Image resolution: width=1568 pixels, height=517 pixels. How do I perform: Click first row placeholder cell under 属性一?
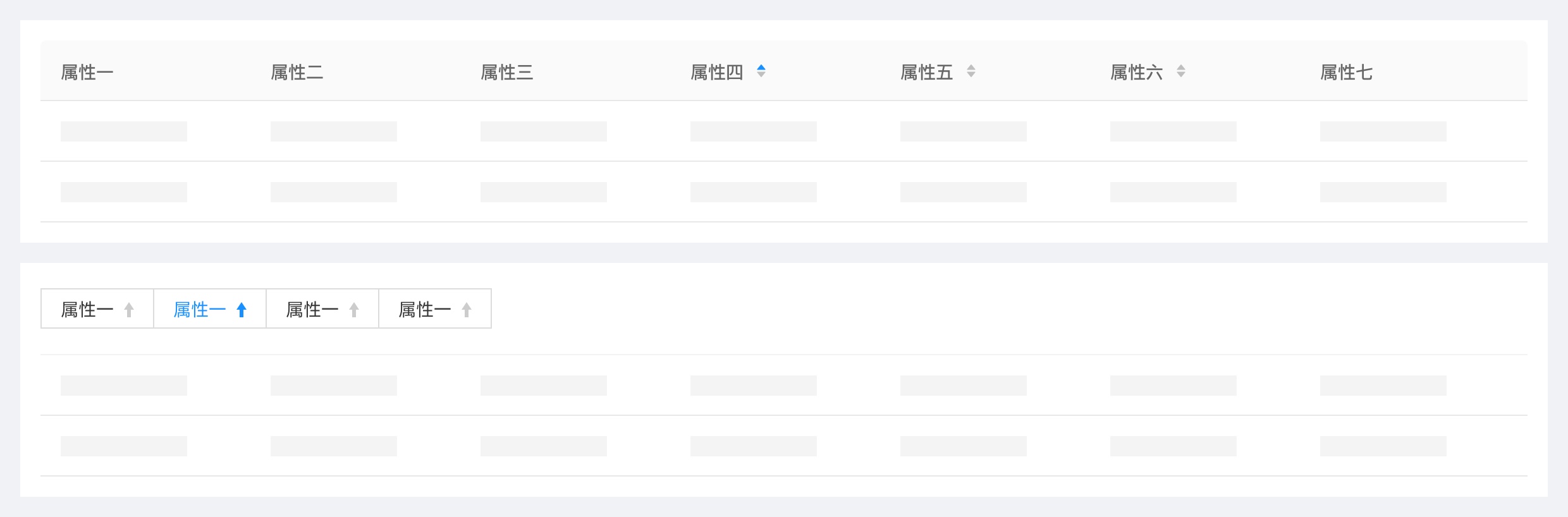pos(124,131)
